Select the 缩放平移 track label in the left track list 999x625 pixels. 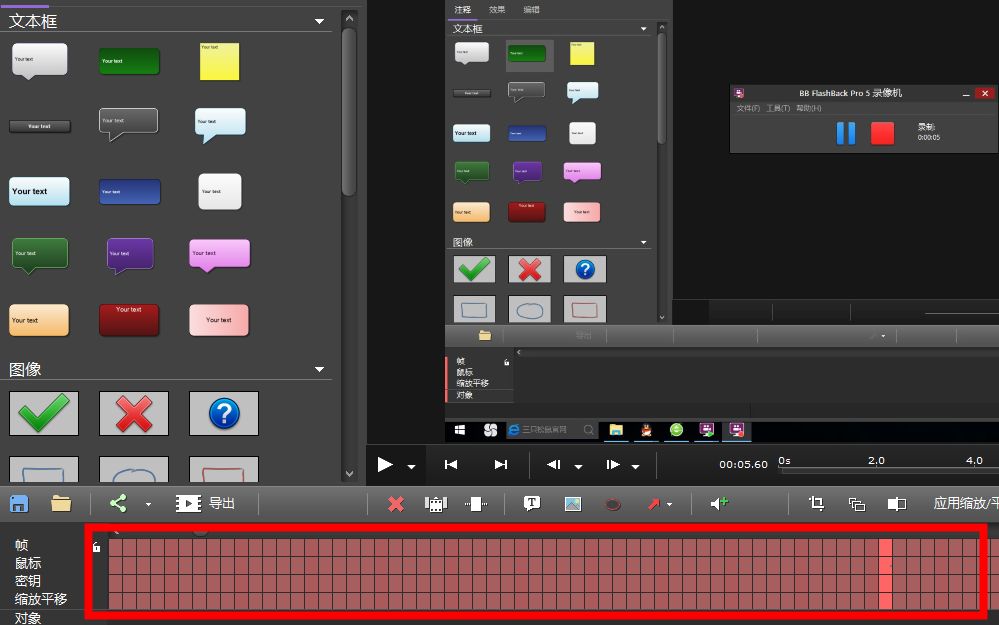tap(41, 599)
